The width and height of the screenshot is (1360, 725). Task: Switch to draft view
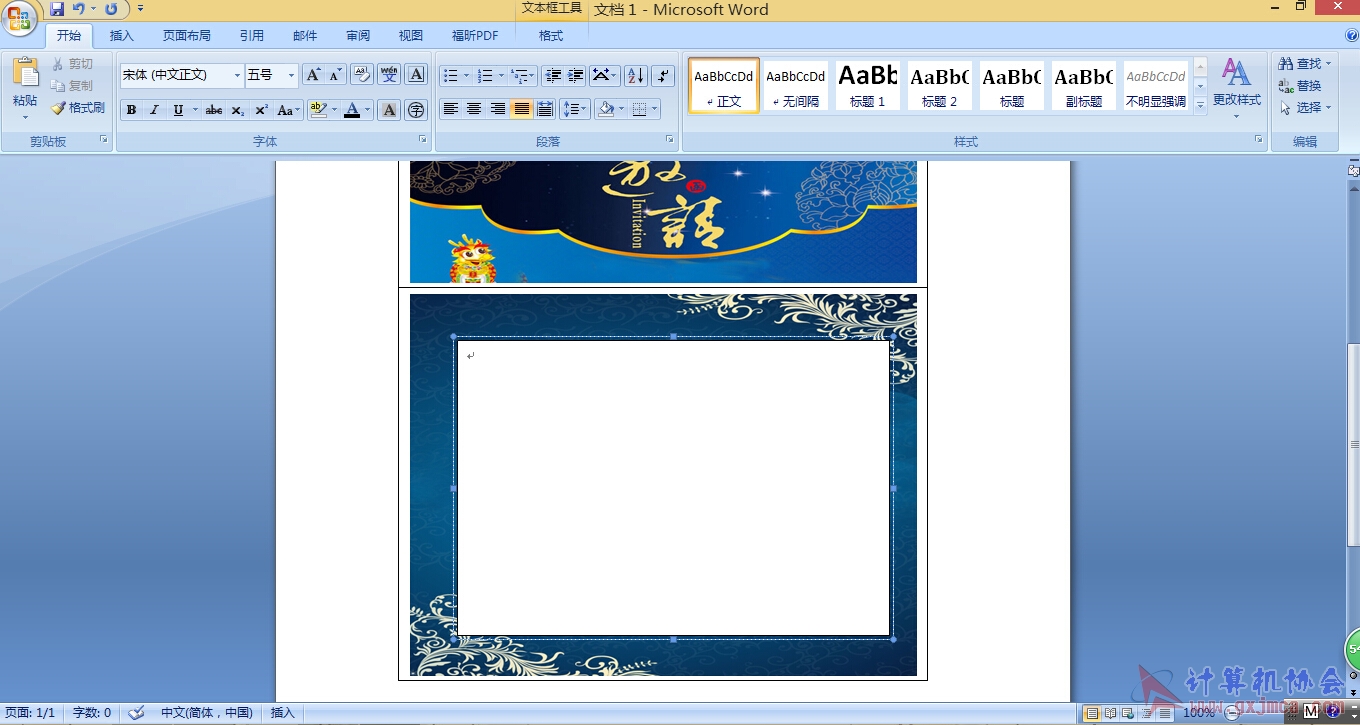pyautogui.click(x=1165, y=713)
